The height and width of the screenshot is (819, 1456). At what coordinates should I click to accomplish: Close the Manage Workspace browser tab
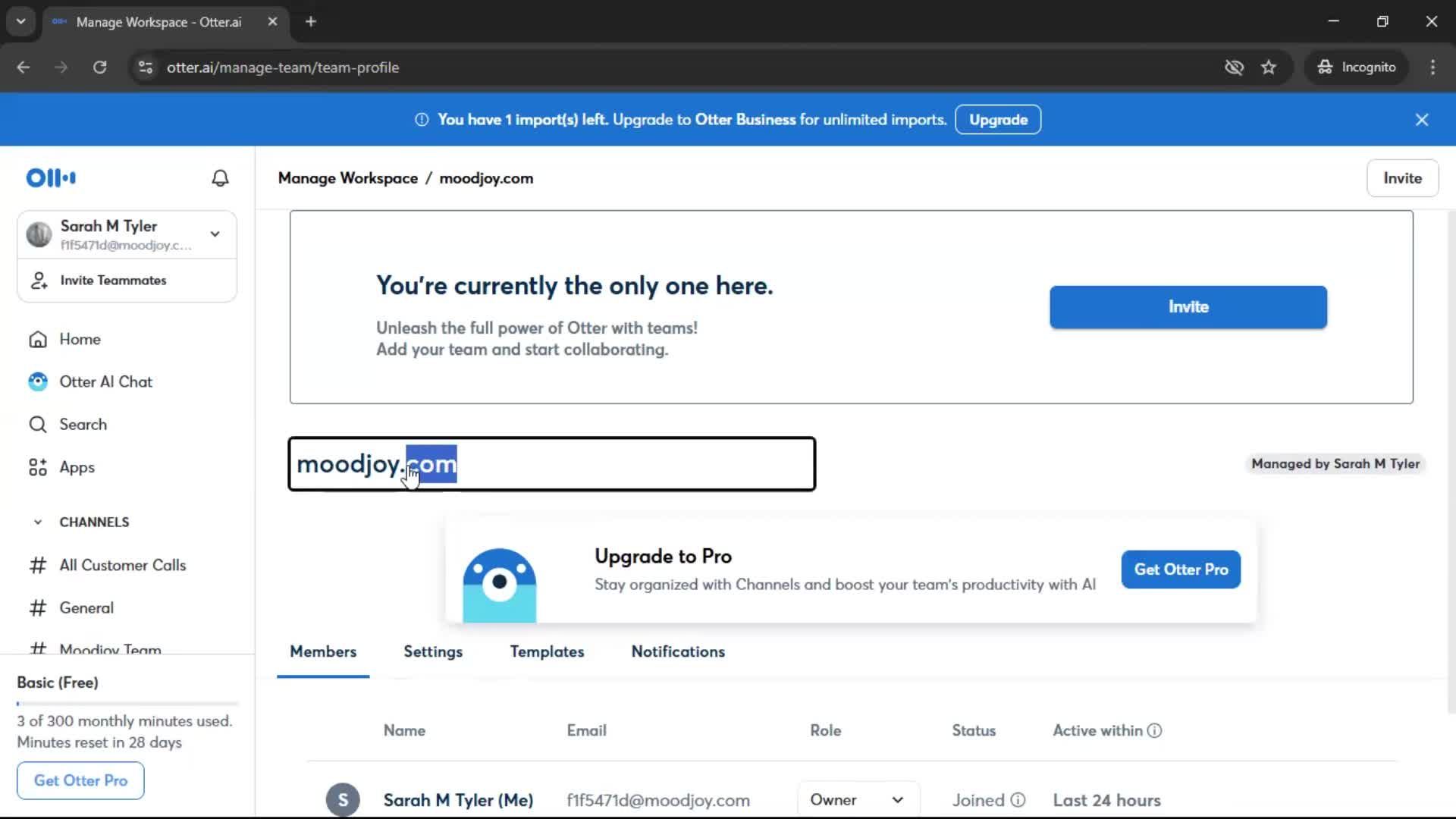272,22
